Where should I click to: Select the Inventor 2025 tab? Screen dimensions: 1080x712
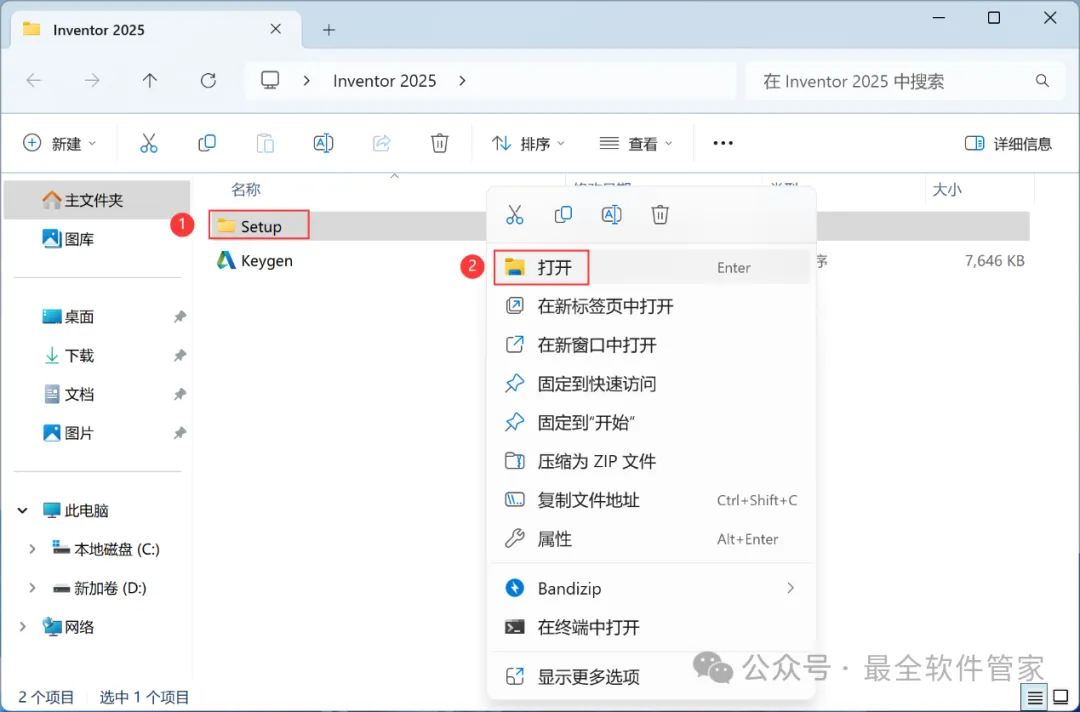157,30
